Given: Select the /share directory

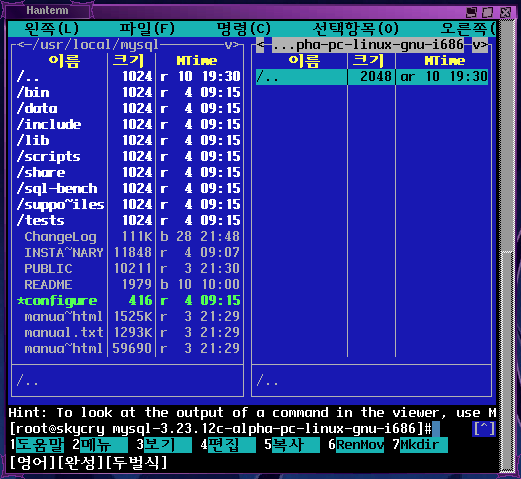Looking at the screenshot, I should (x=128, y=173).
